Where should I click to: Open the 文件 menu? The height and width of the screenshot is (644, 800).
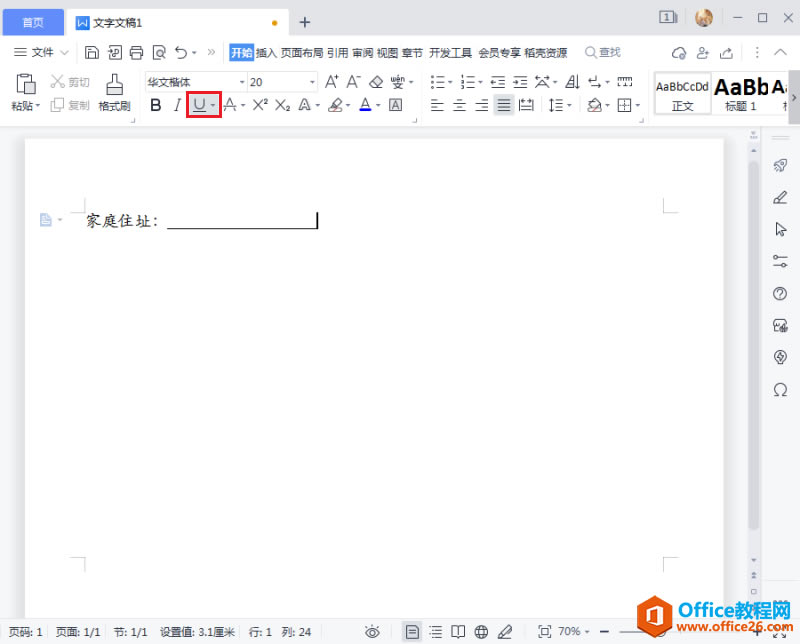tap(41, 52)
